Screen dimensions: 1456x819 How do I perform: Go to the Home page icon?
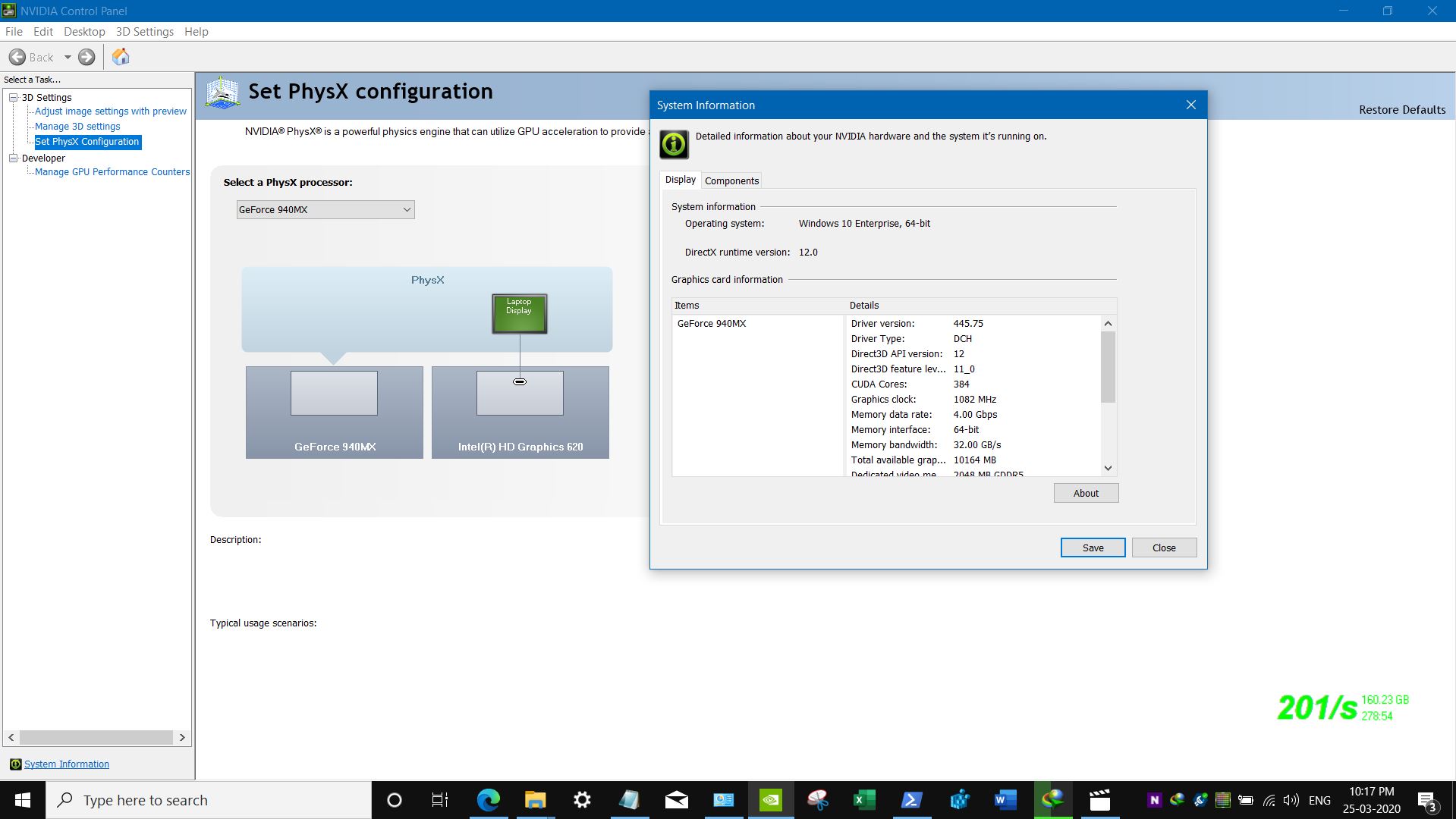tap(121, 57)
